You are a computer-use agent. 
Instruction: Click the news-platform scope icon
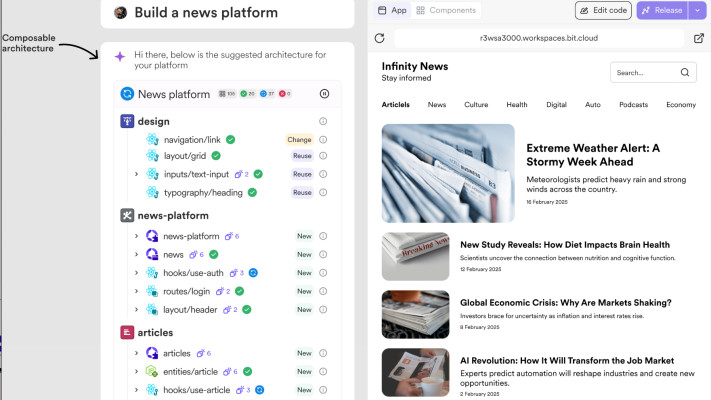click(127, 215)
